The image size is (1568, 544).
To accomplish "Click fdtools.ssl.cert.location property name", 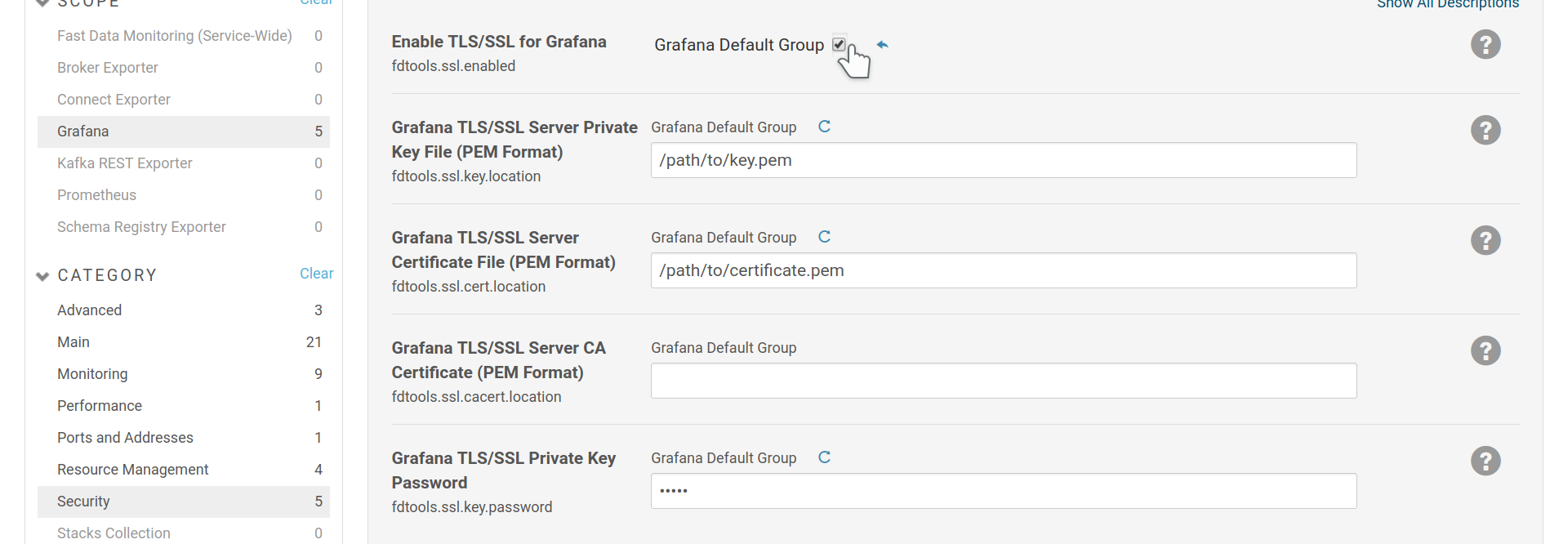I will (x=469, y=287).
